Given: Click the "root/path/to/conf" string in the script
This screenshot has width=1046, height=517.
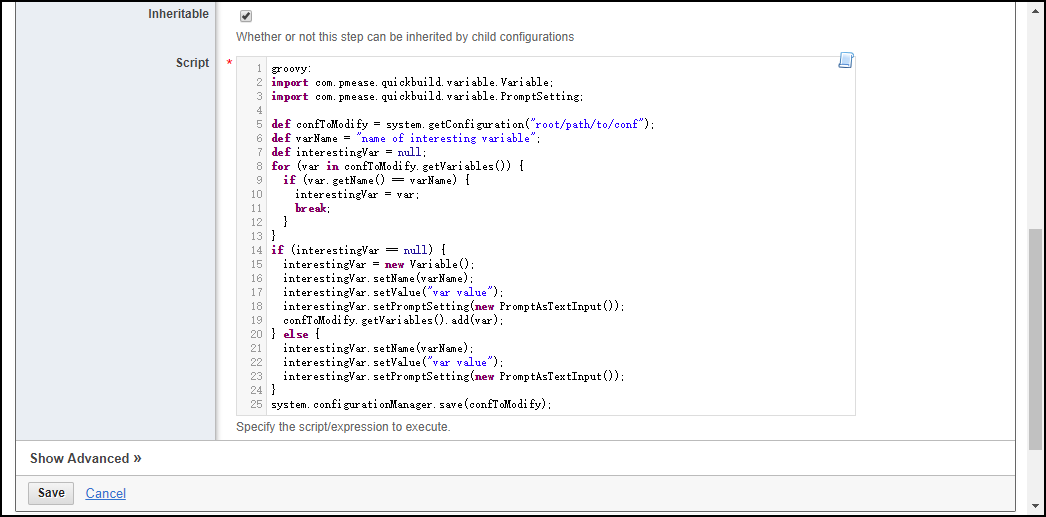Looking at the screenshot, I should (x=590, y=125).
